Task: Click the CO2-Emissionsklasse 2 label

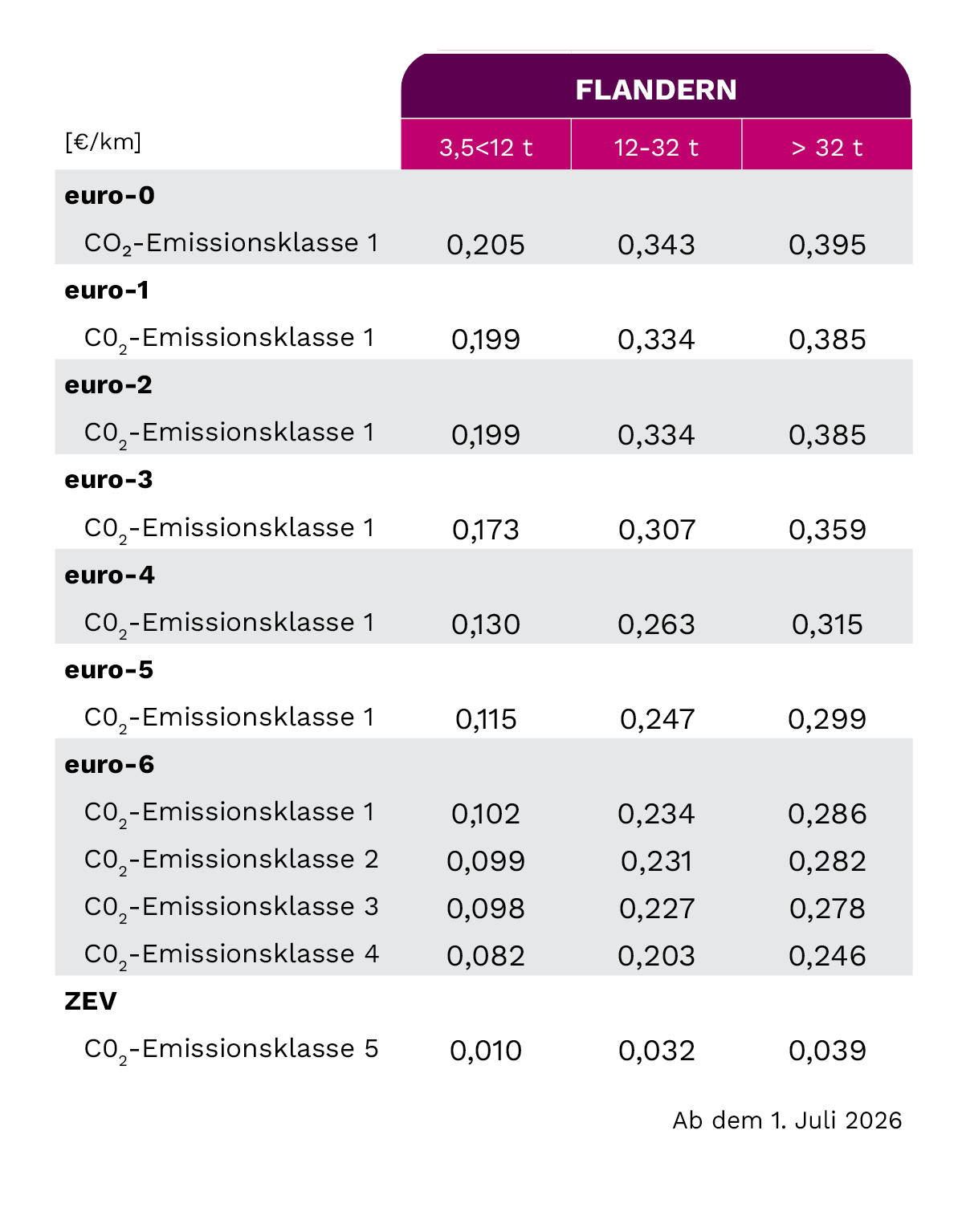Action: pyautogui.click(x=231, y=860)
